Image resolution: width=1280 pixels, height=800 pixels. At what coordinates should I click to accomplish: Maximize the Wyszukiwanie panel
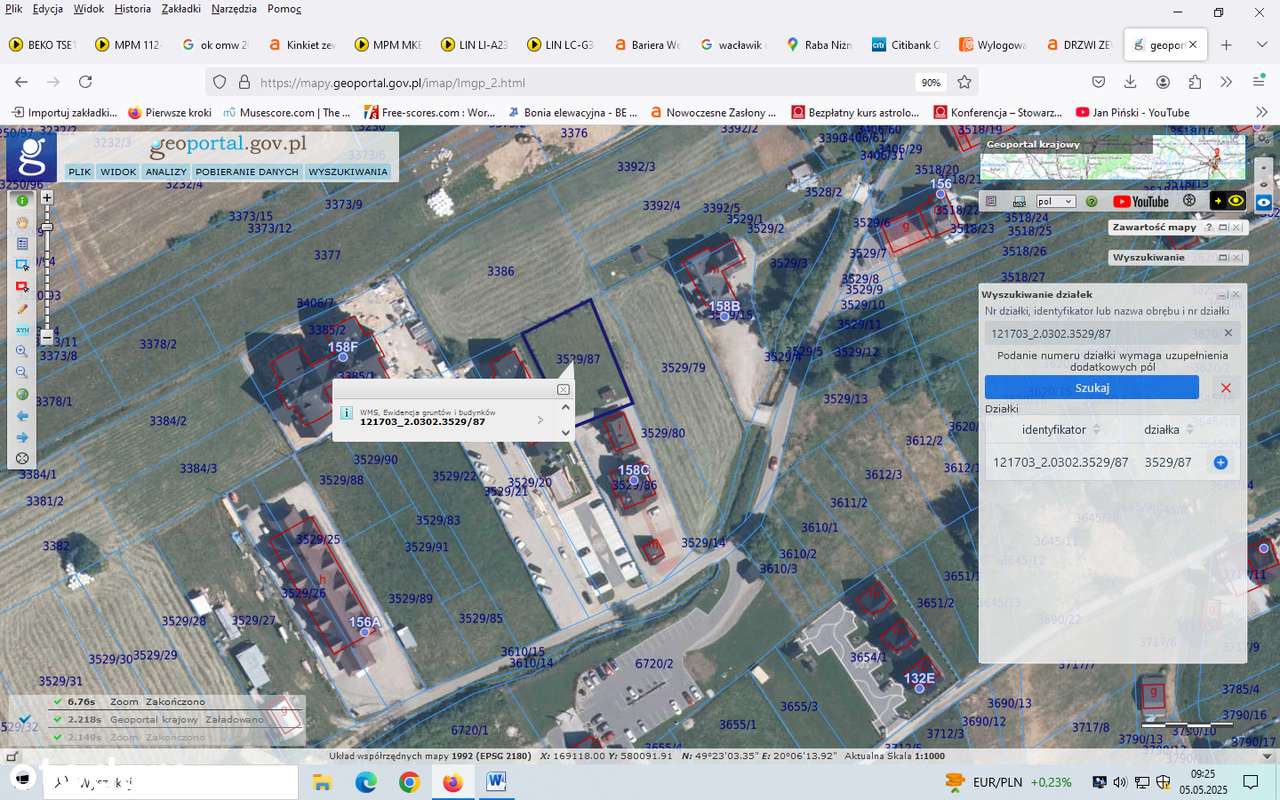click(x=1223, y=257)
